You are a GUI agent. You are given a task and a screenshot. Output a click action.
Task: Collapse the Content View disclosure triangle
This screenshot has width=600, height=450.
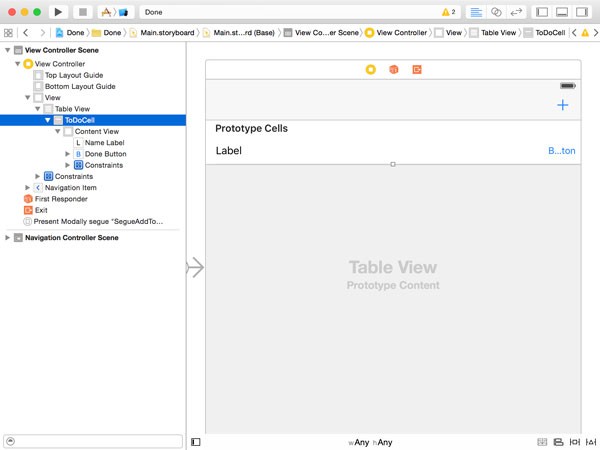[57, 131]
